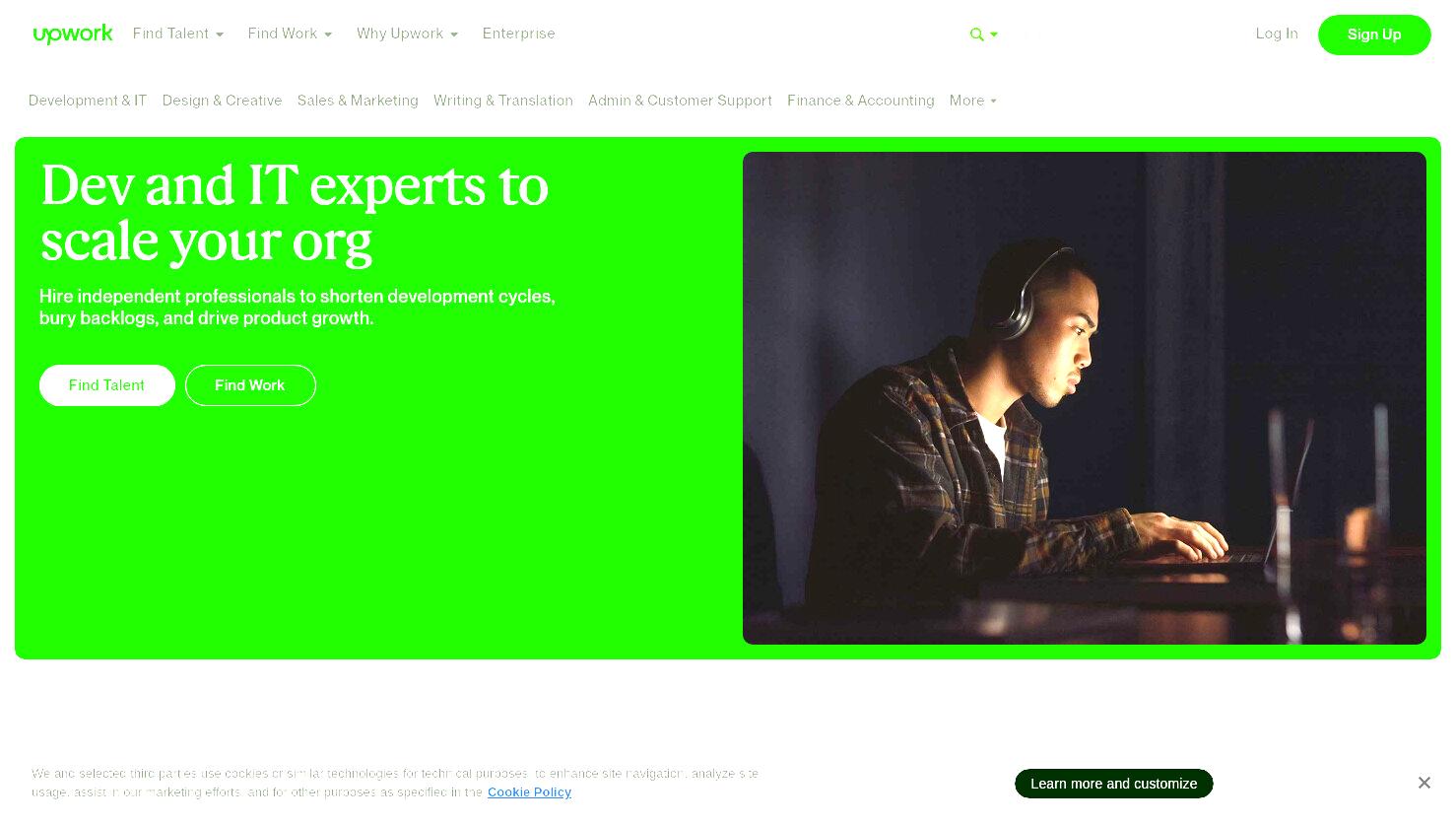Select the Development & IT category
The height and width of the screenshot is (825, 1456).
click(x=88, y=101)
